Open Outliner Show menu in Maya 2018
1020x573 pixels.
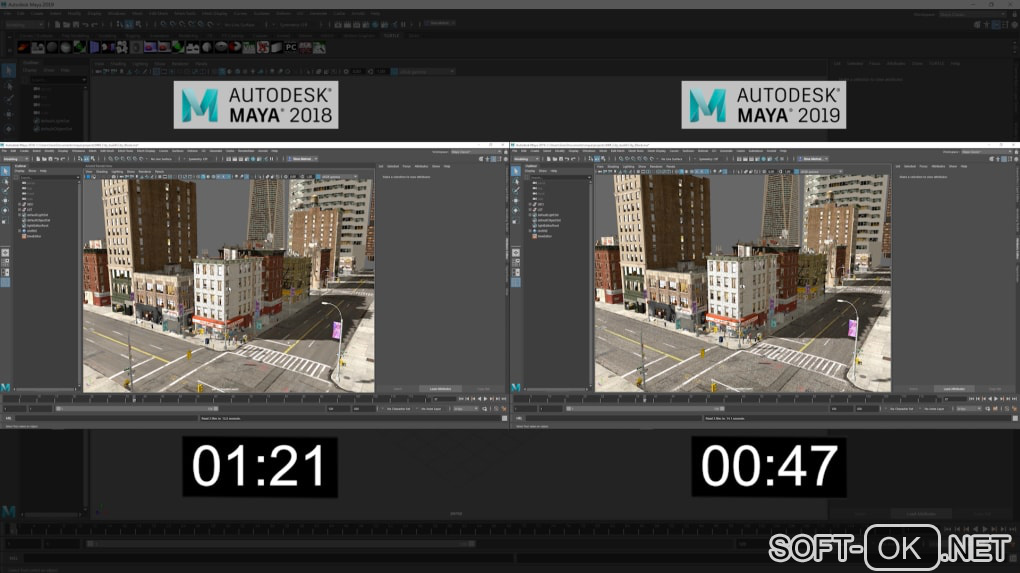pyautogui.click(x=32, y=171)
